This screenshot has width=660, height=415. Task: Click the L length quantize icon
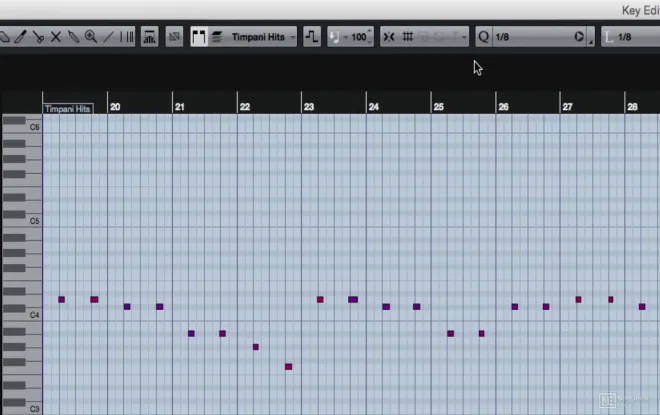(609, 37)
